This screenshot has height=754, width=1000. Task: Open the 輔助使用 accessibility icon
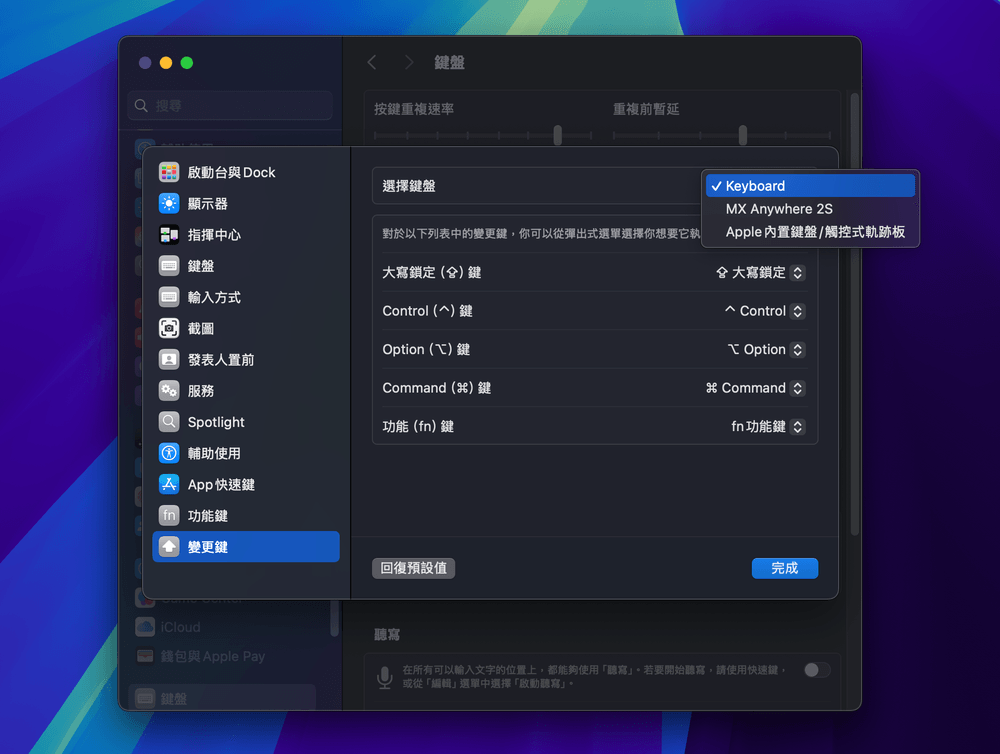169,453
